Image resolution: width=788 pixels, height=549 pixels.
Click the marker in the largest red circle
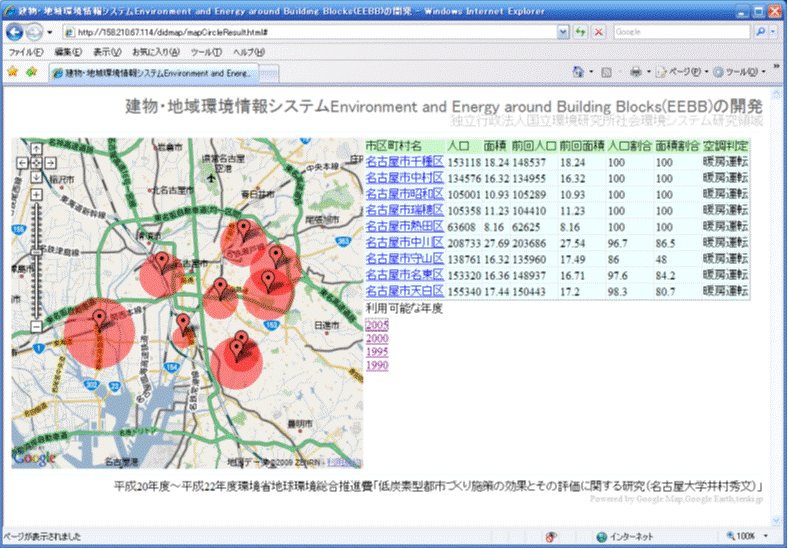[100, 321]
